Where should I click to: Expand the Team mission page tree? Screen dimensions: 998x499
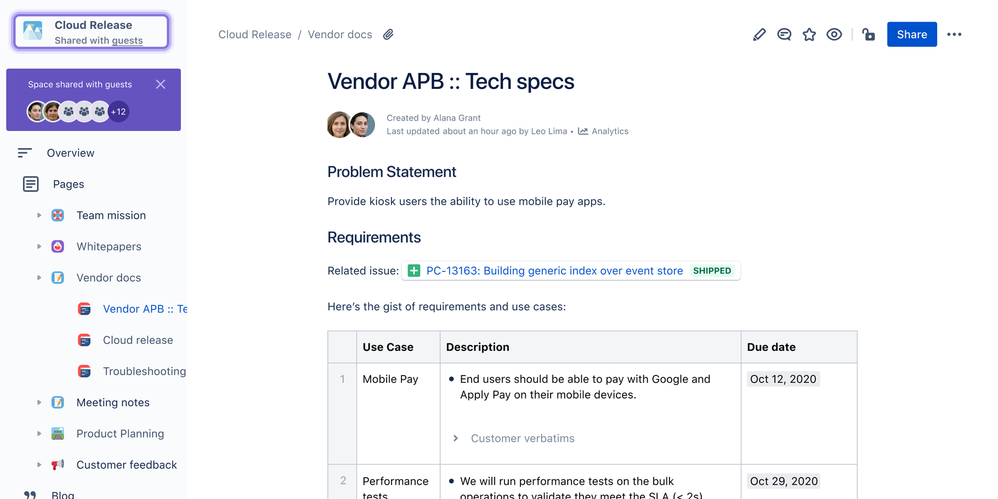(39, 216)
